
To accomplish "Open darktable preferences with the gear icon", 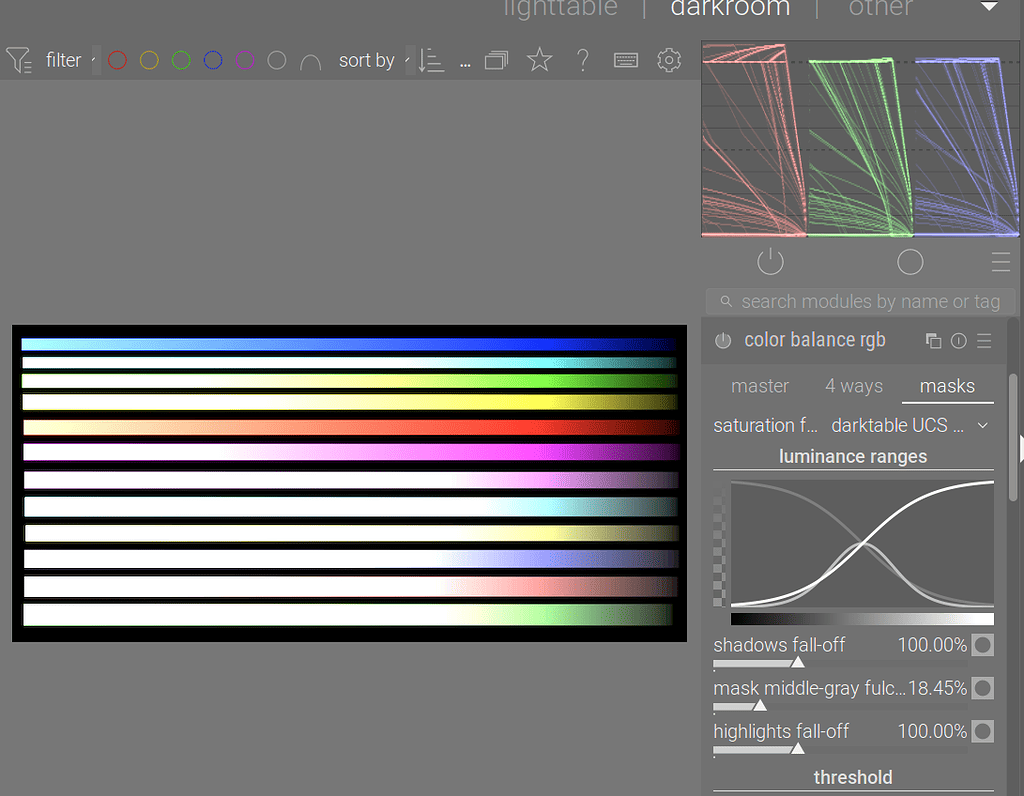I will (669, 60).
